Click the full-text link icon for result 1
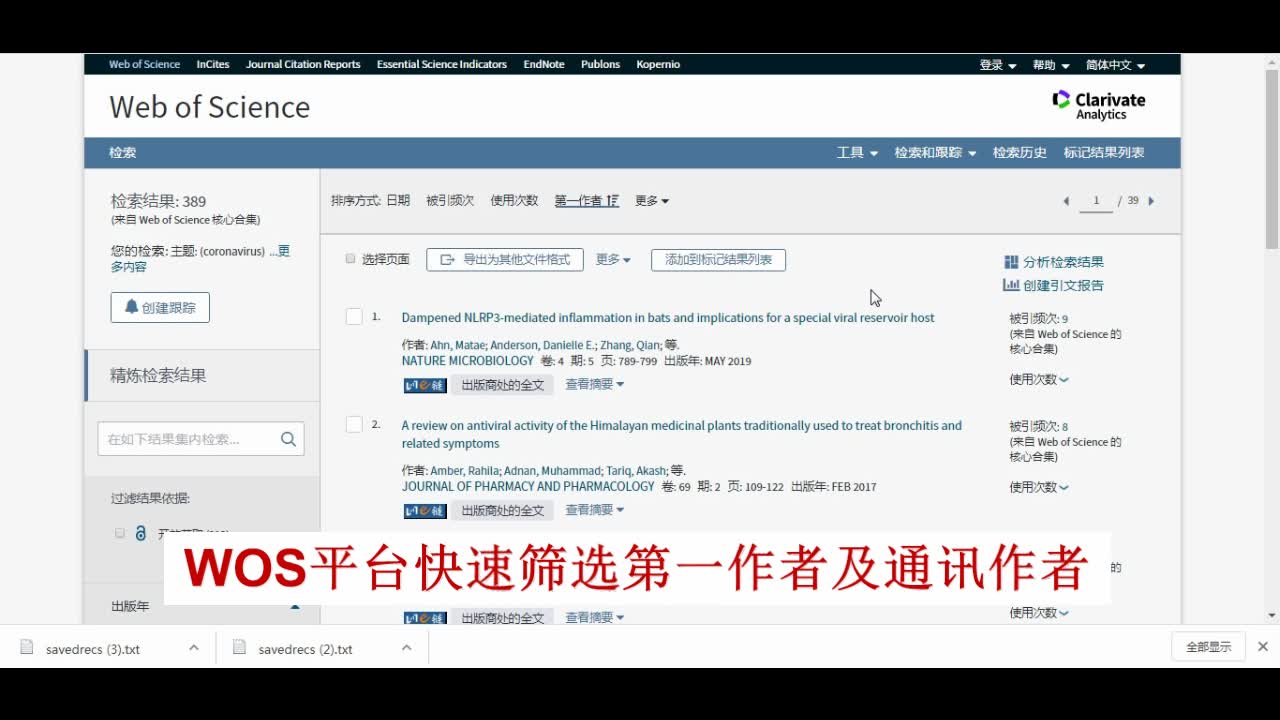The height and width of the screenshot is (720, 1280). pos(425,385)
